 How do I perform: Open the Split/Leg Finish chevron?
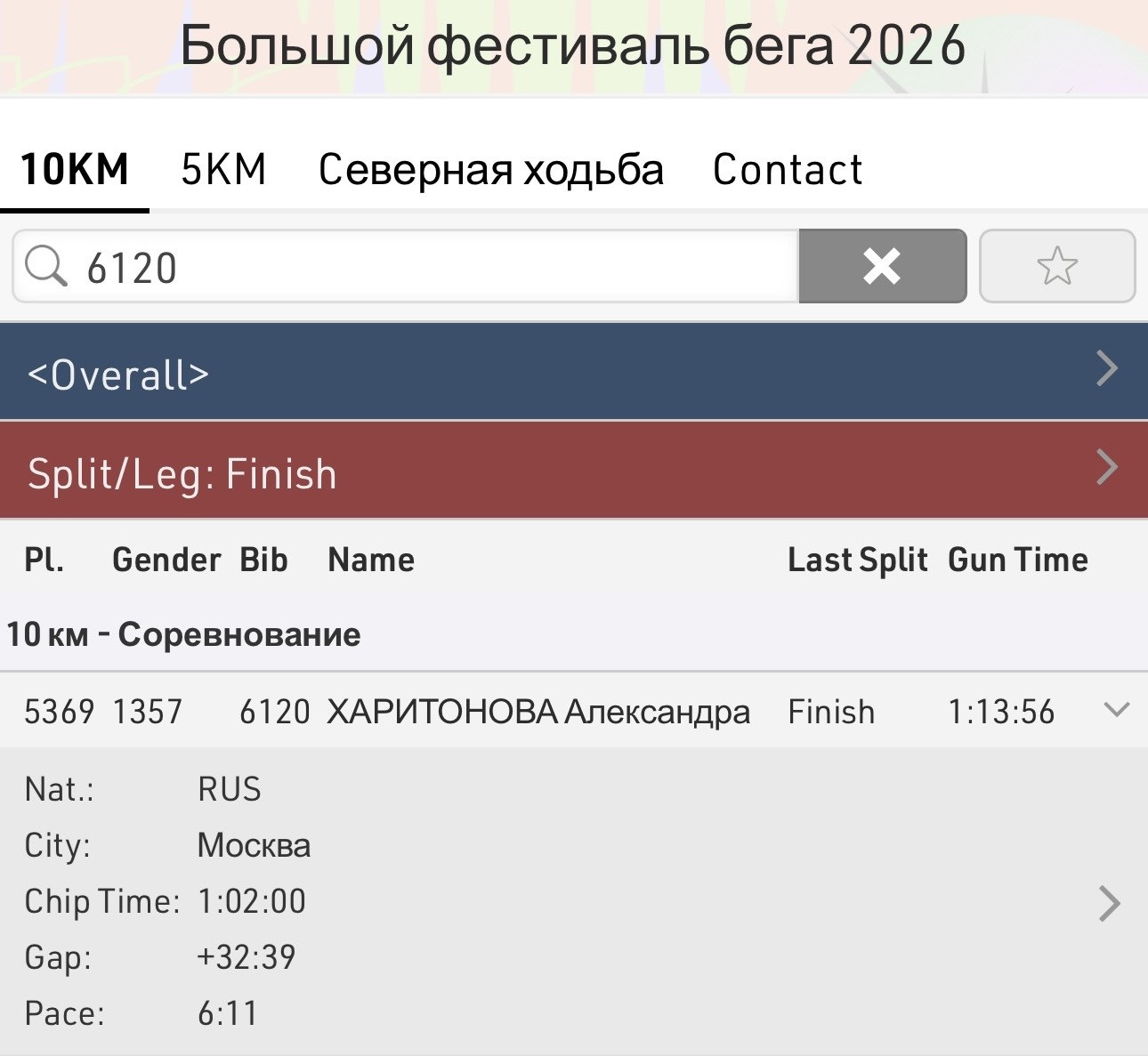point(1107,467)
